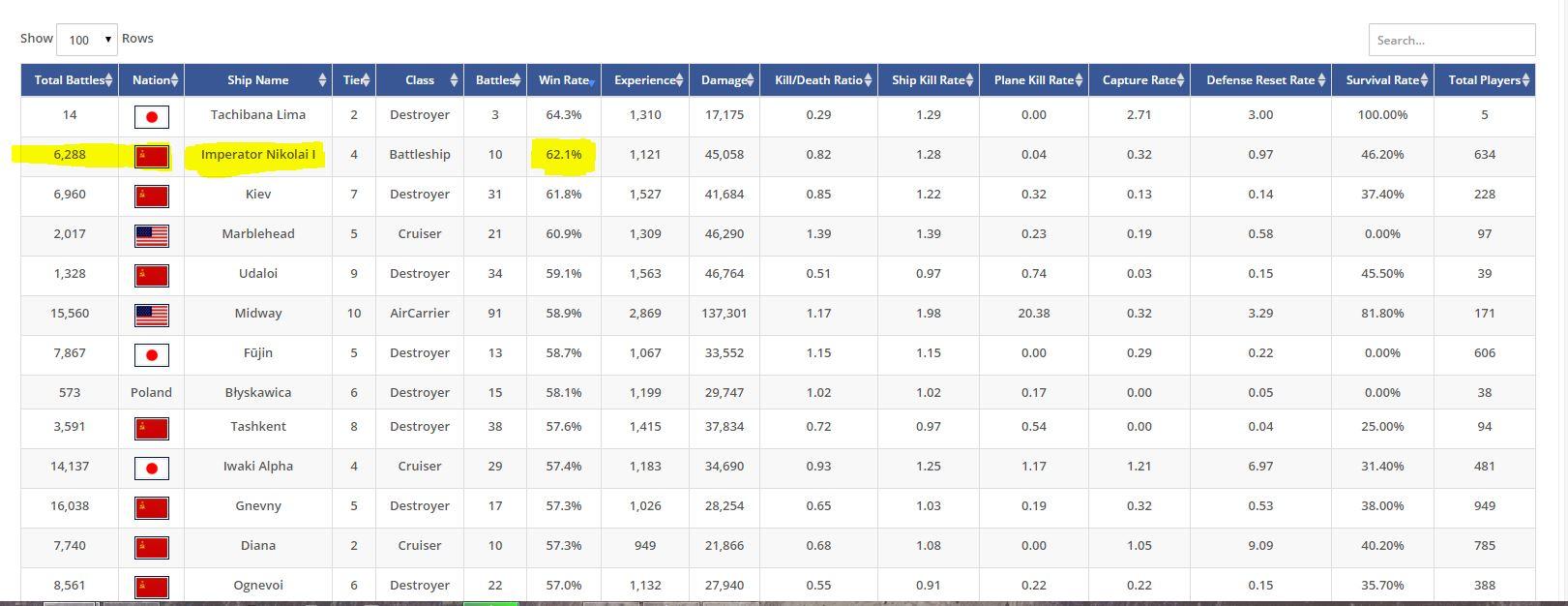Select ship name Marblehead
Screen dimensions: 1568x606
pos(258,233)
